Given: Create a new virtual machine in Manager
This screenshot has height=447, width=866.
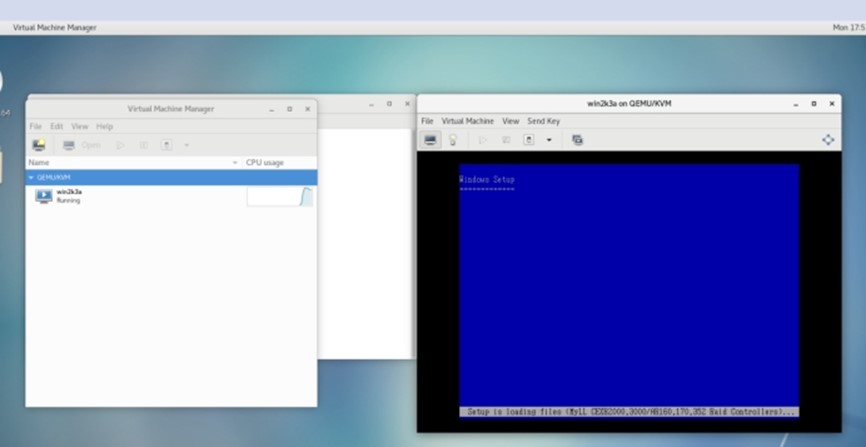Looking at the screenshot, I should coord(39,145).
